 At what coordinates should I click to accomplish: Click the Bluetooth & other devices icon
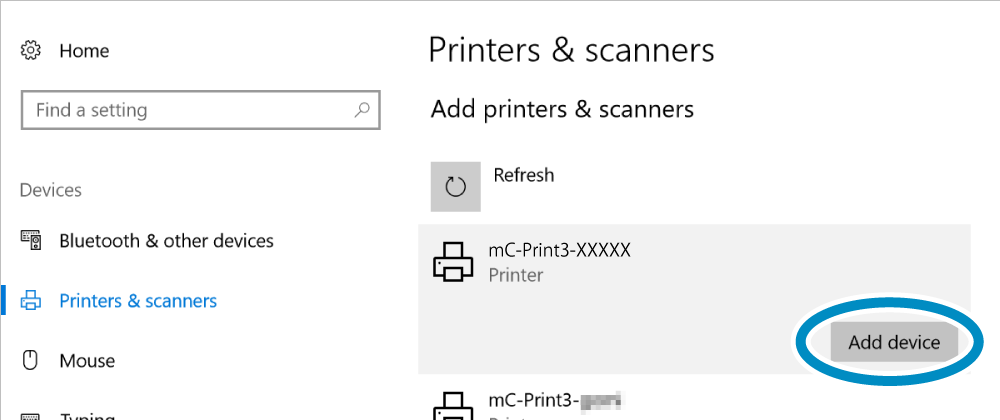coord(31,241)
